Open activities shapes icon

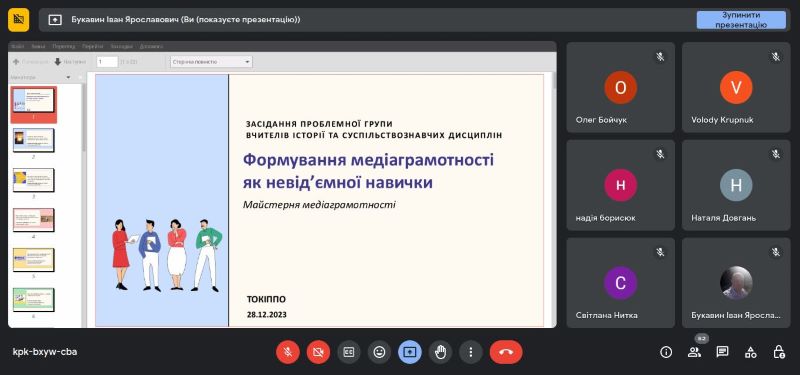click(x=751, y=352)
